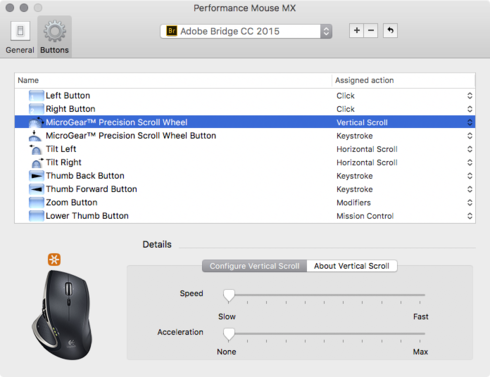The image size is (490, 377).
Task: Click the plus button to add application
Action: click(356, 31)
